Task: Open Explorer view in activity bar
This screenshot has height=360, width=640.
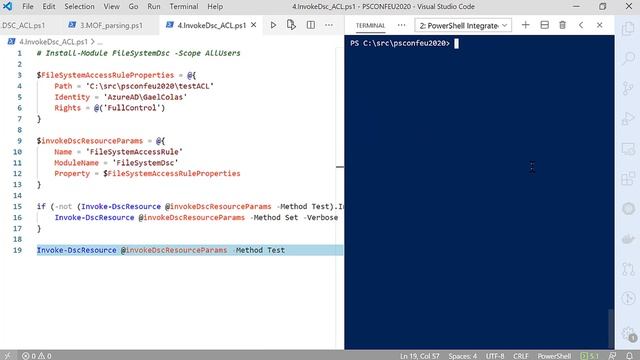Action: point(628,29)
